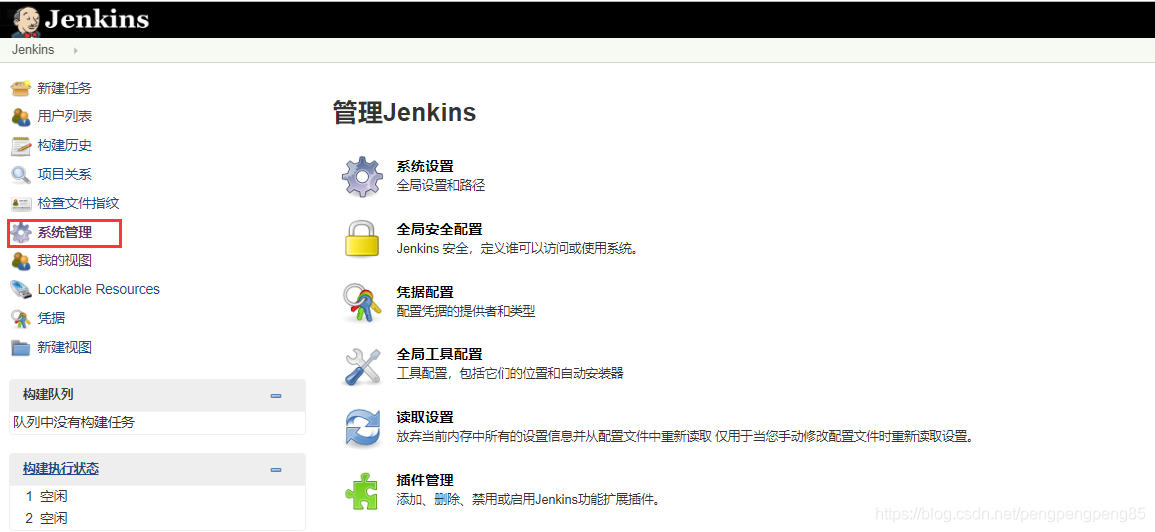Click executor row 2 空闲

46,519
